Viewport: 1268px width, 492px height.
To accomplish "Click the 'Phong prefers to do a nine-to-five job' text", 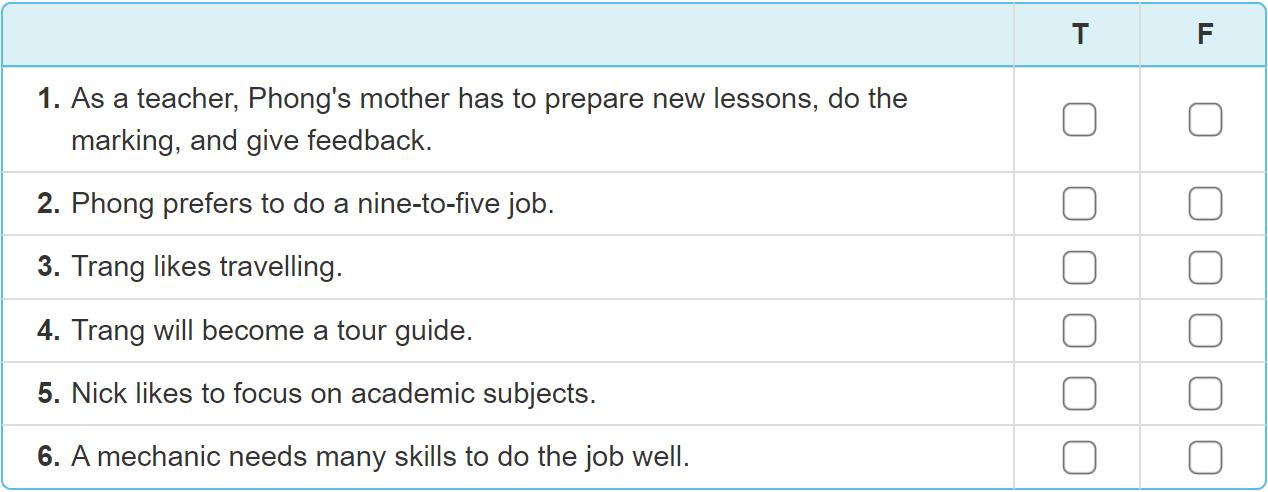I will (x=312, y=204).
